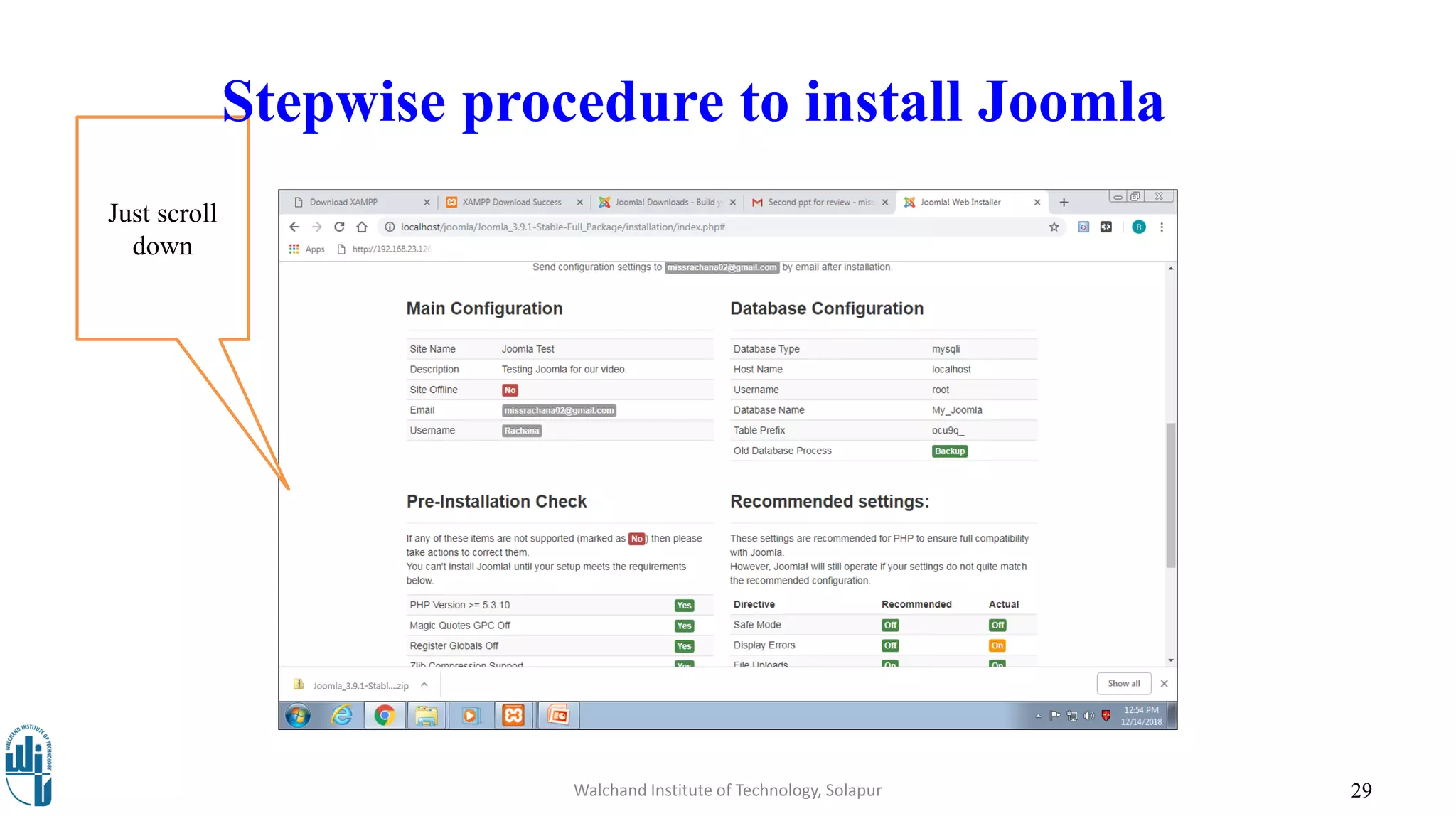The width and height of the screenshot is (1456, 816).
Task: Switch to the XAMPP Download Success tab
Action: 511,203
